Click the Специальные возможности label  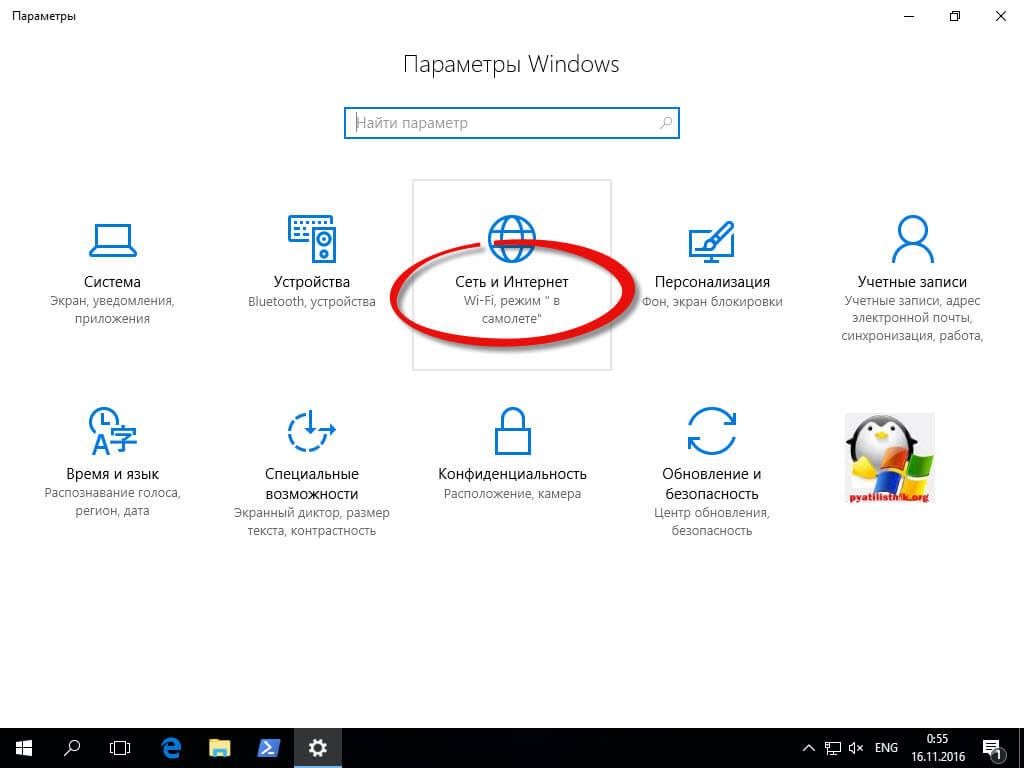click(x=312, y=484)
